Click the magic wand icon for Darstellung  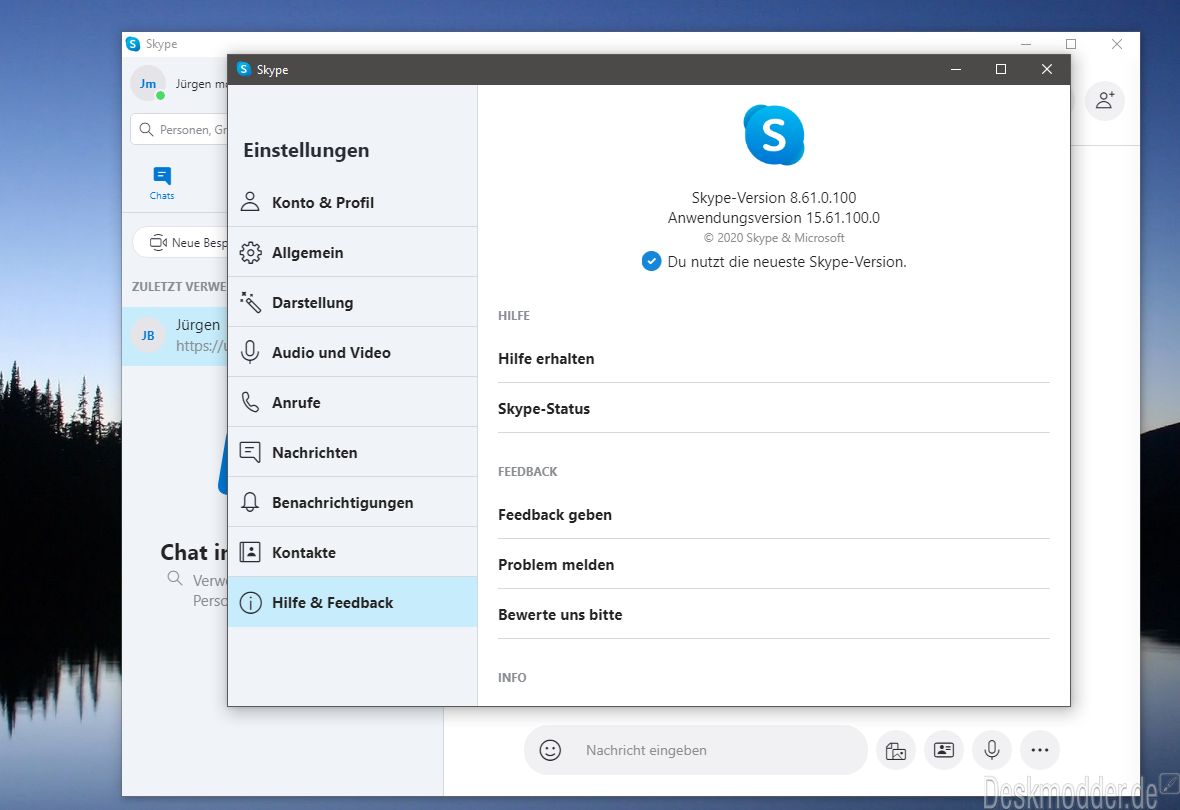250,302
